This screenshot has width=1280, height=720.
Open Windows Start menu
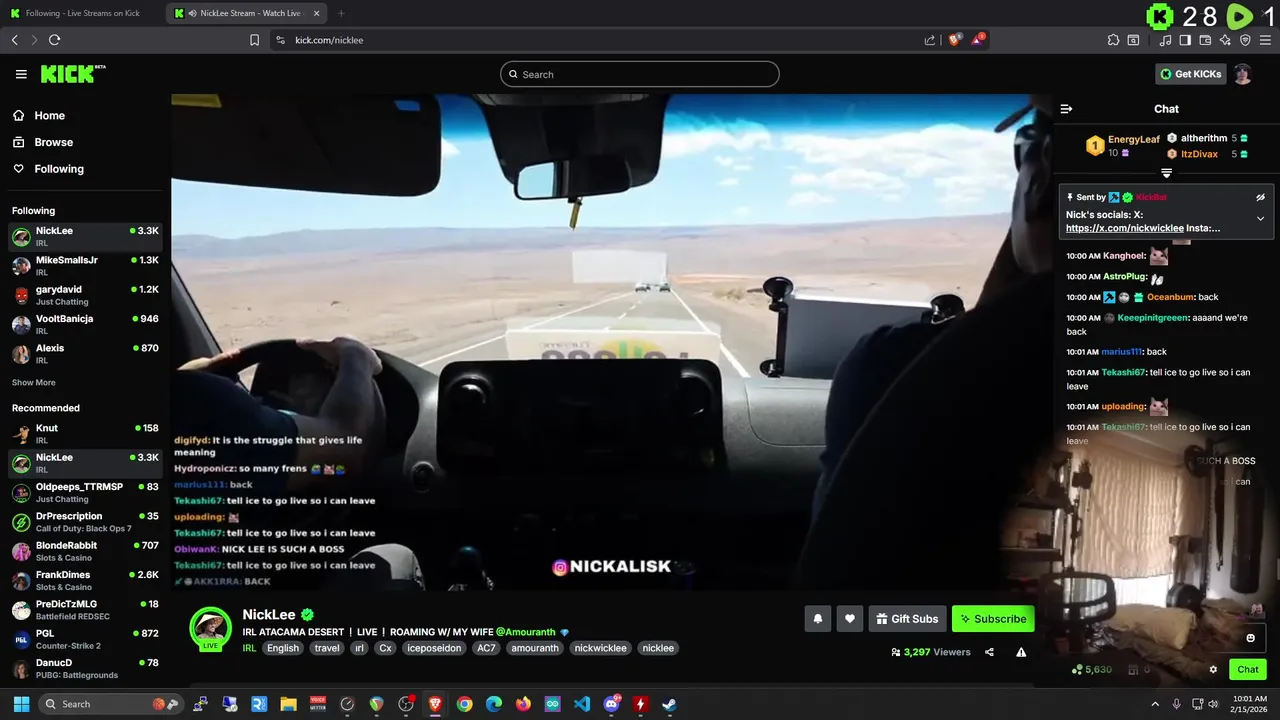[21, 704]
